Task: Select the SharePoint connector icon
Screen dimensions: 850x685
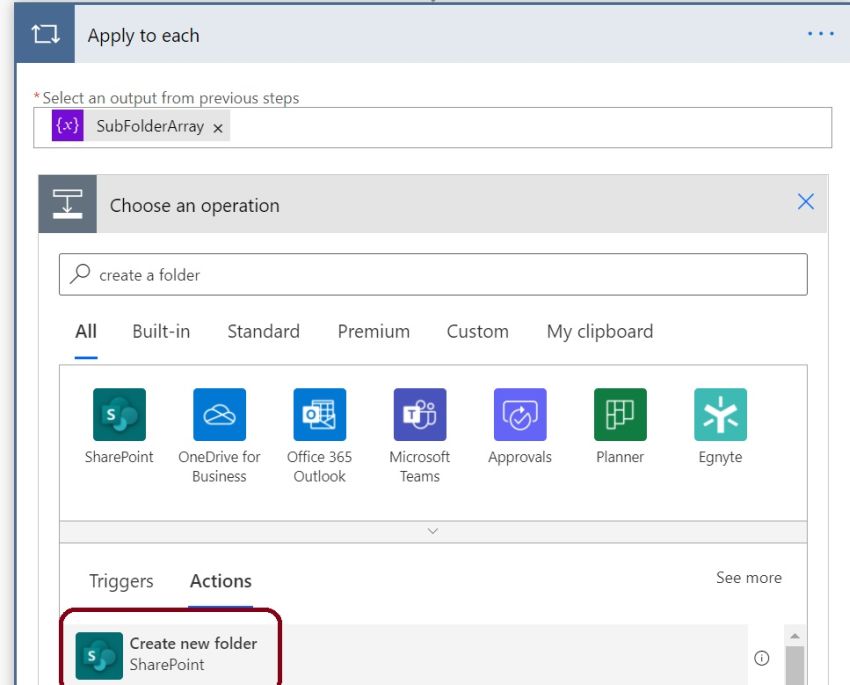Action: coord(120,415)
